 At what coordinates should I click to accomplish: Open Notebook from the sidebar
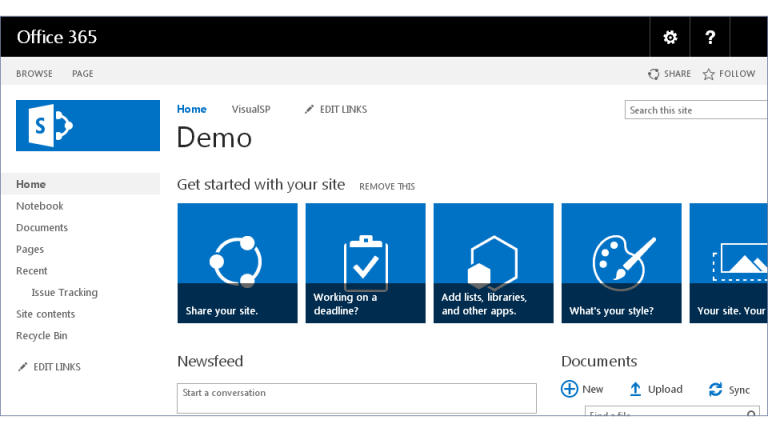pos(40,206)
